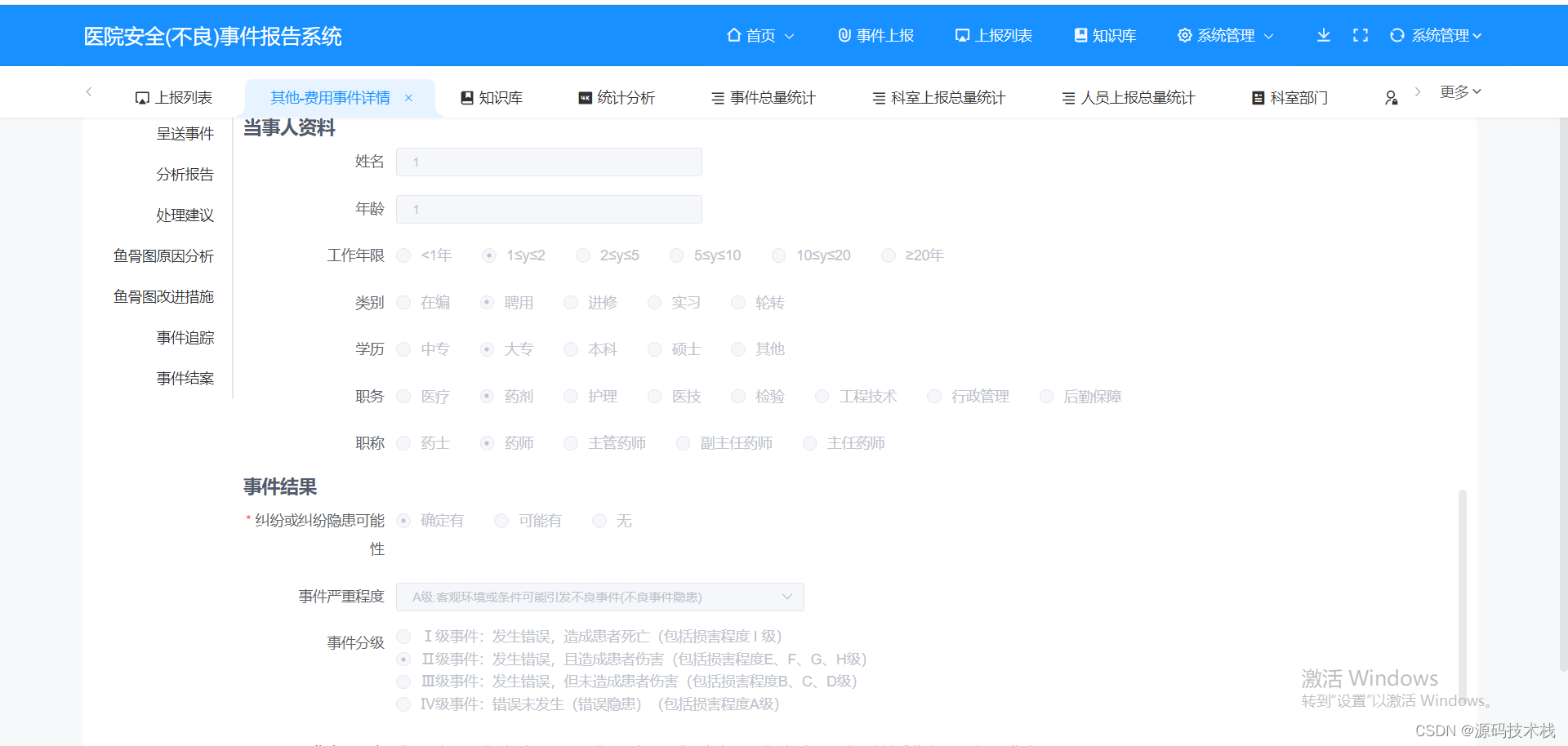
Task: Click the user icon in tab bar
Action: pos(1392,98)
